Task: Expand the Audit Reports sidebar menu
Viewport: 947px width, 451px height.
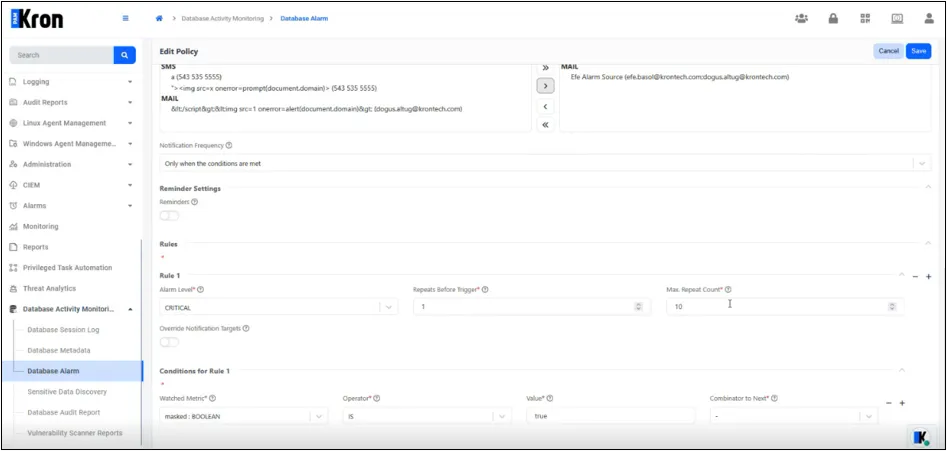Action: pos(71,102)
